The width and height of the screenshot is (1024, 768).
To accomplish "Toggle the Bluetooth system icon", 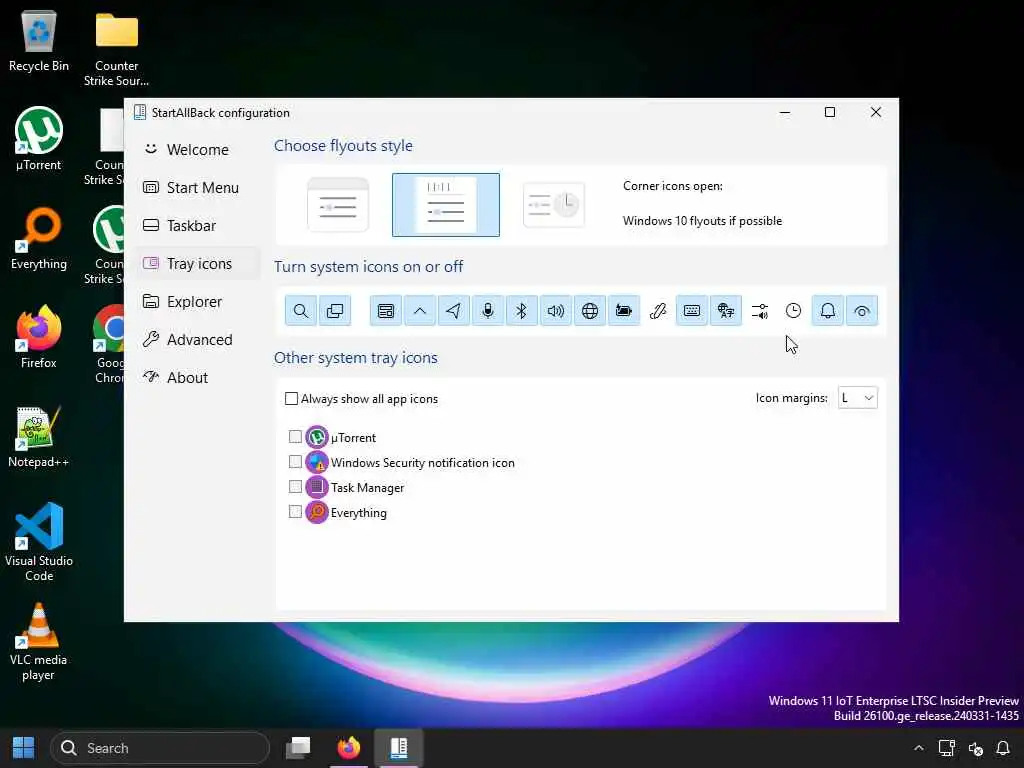I will click(522, 311).
